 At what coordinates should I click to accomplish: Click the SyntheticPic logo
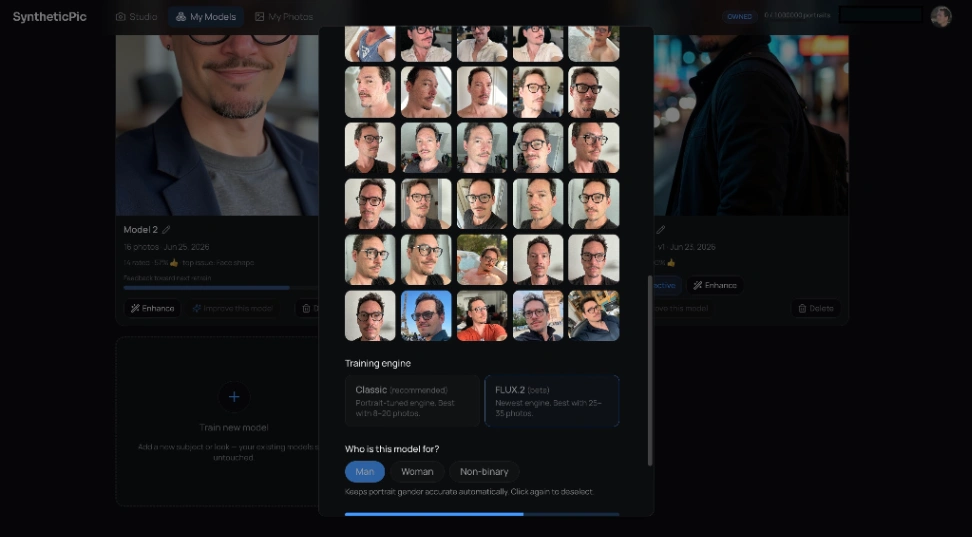pyautogui.click(x=50, y=17)
